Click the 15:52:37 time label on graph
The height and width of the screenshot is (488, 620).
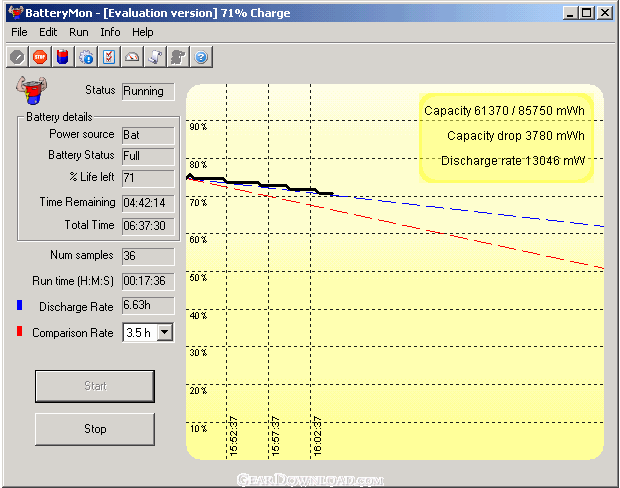tap(233, 436)
